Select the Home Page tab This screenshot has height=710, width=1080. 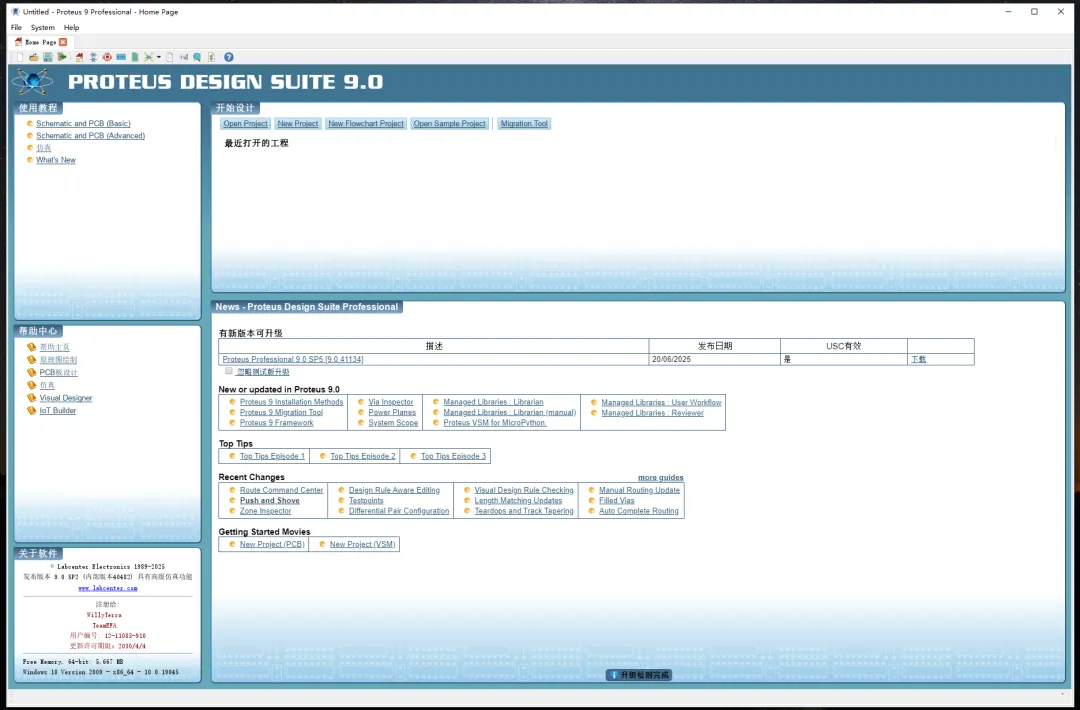click(x=41, y=42)
